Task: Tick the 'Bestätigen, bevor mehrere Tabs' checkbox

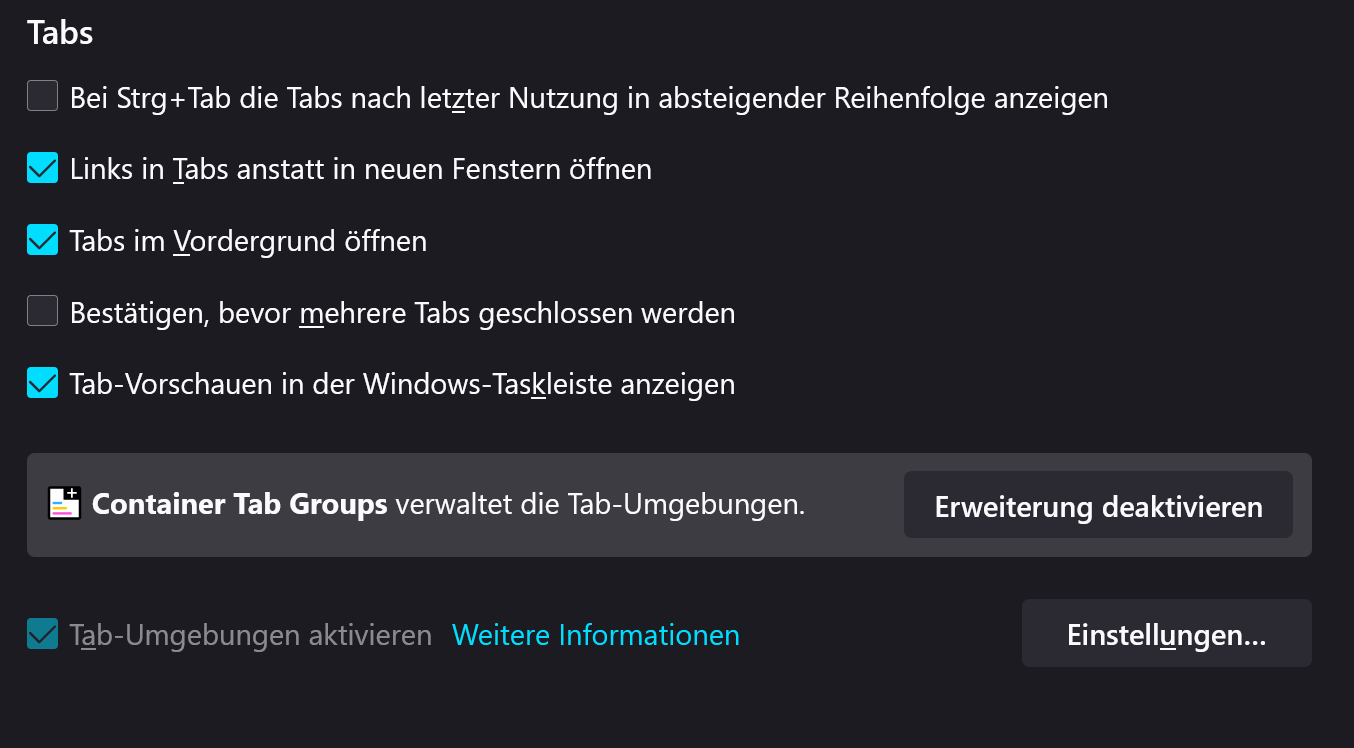Action: pos(42,312)
